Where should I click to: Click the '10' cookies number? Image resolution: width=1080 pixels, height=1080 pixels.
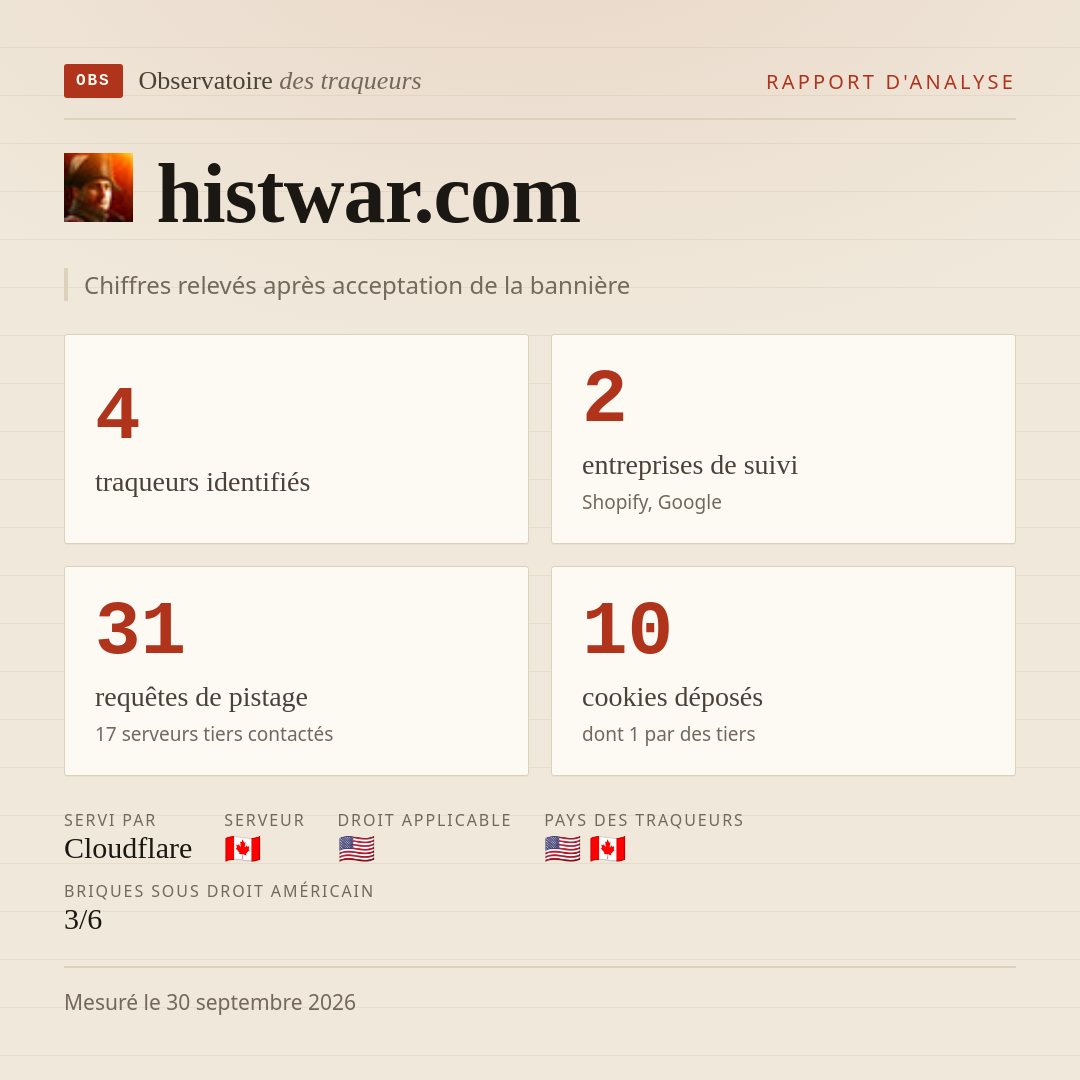[627, 630]
